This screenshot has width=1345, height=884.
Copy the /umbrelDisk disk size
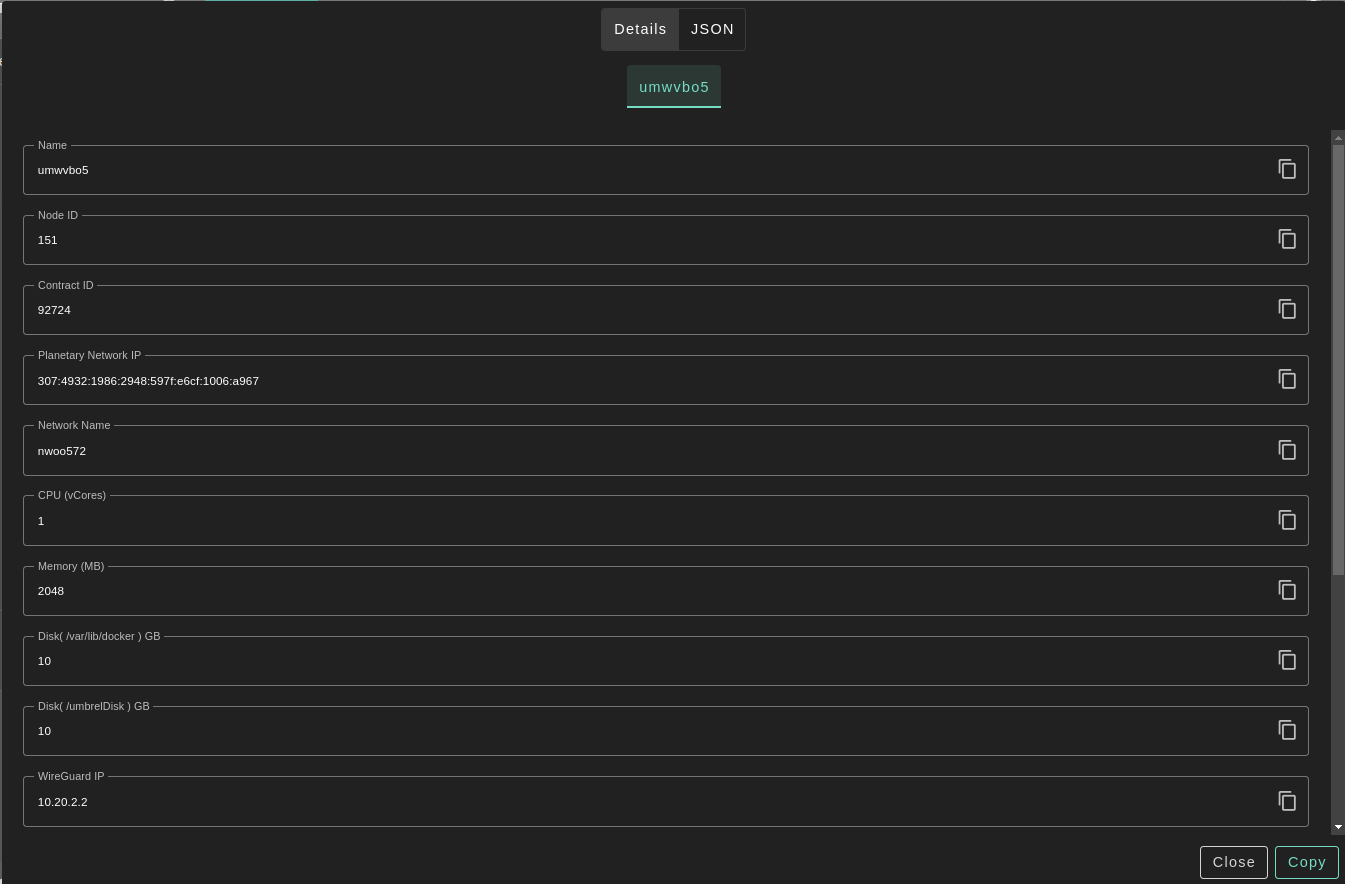1287,730
